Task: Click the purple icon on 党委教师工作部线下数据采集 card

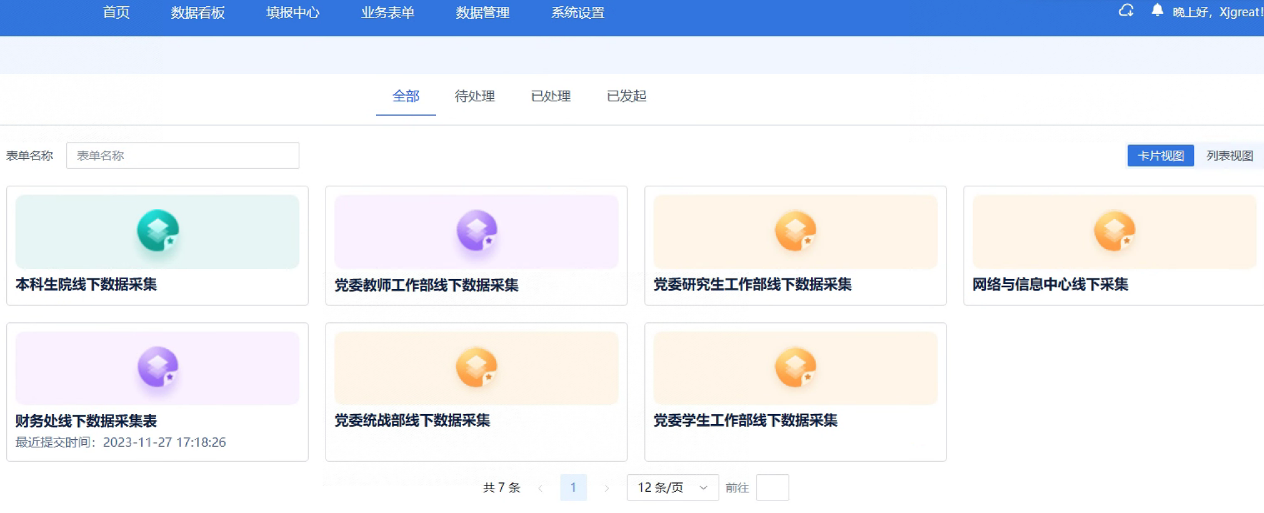Action: click(x=476, y=231)
